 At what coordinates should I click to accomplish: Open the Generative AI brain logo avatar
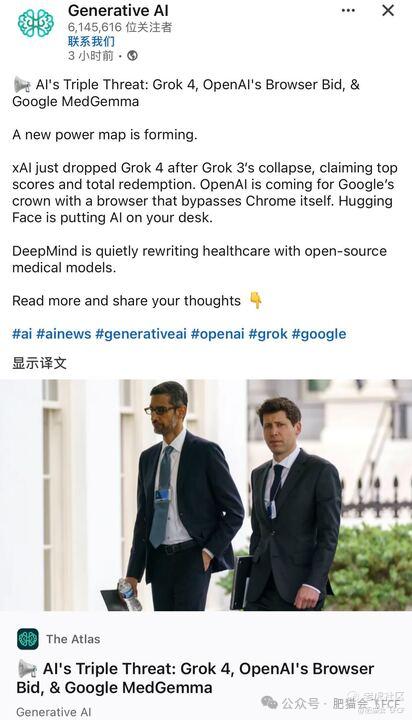(36, 23)
